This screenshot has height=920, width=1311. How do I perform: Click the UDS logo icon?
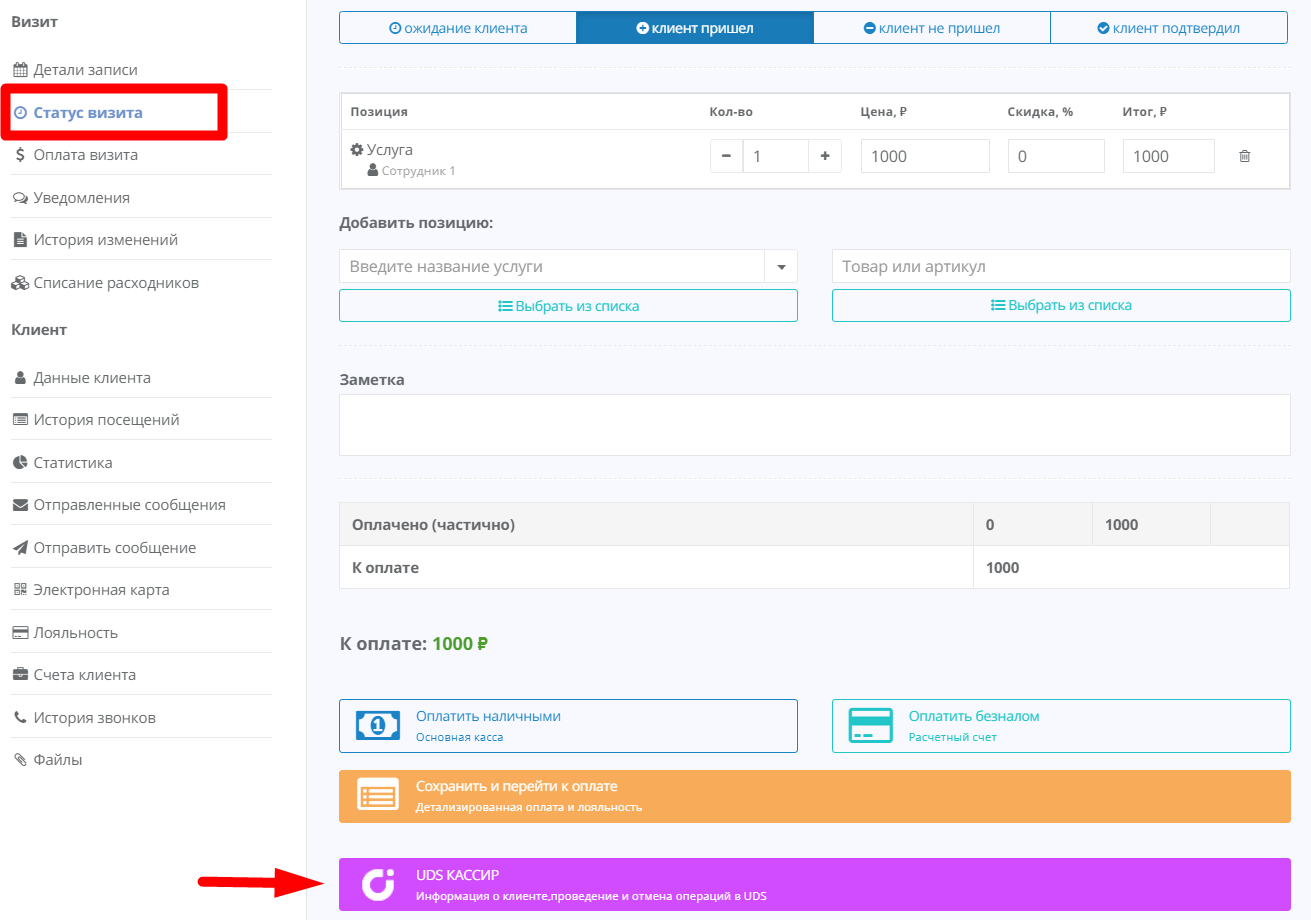click(x=378, y=884)
